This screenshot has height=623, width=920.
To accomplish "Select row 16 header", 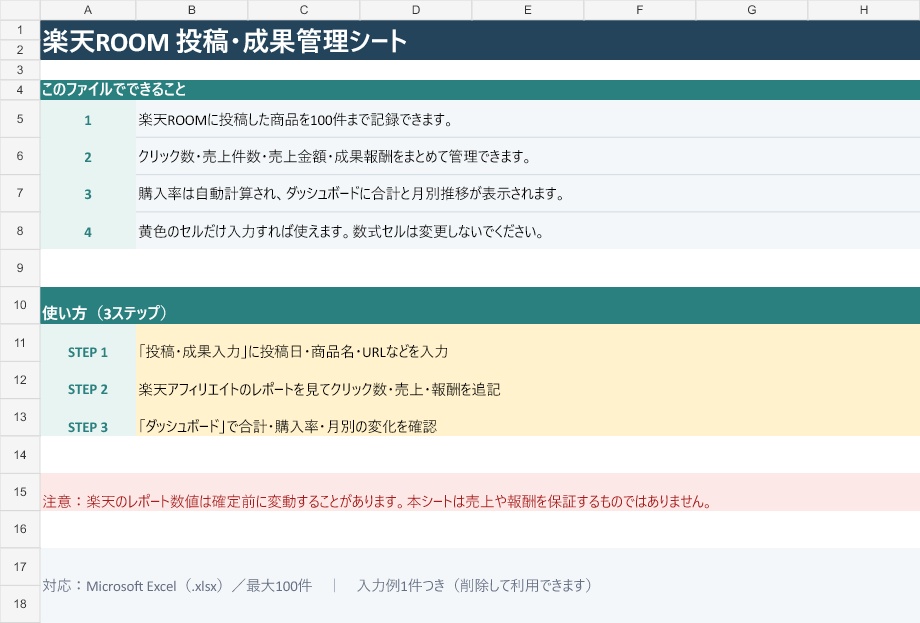I will click(x=20, y=529).
